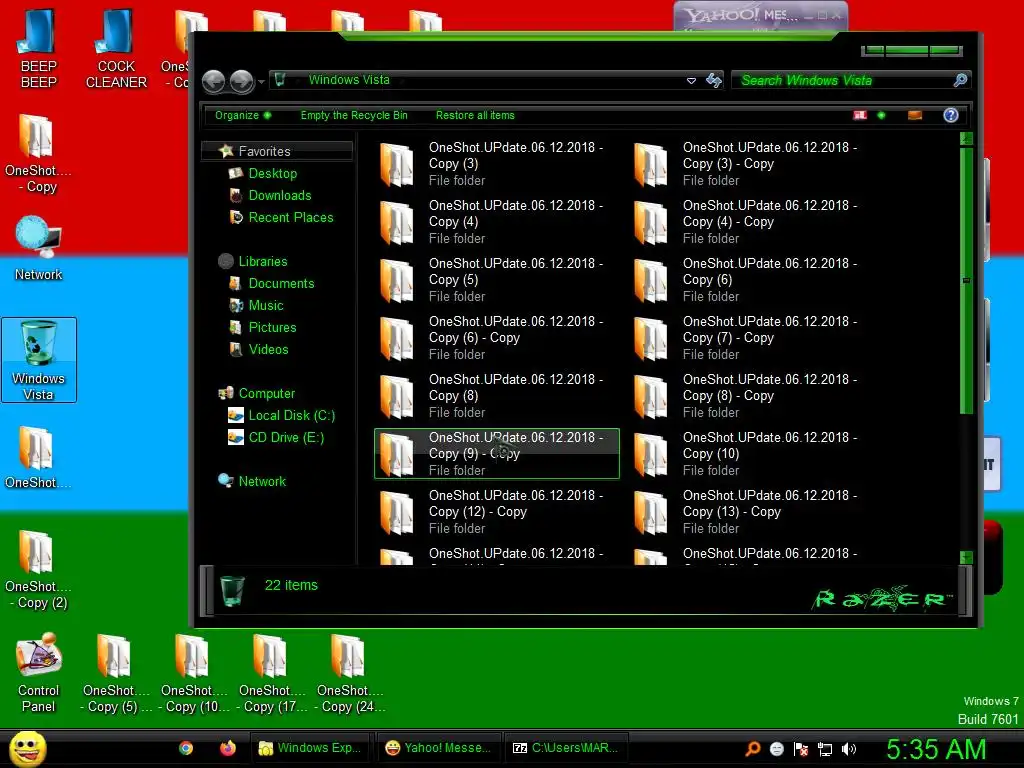
Task: Open the Pictures library
Action: pyautogui.click(x=272, y=327)
